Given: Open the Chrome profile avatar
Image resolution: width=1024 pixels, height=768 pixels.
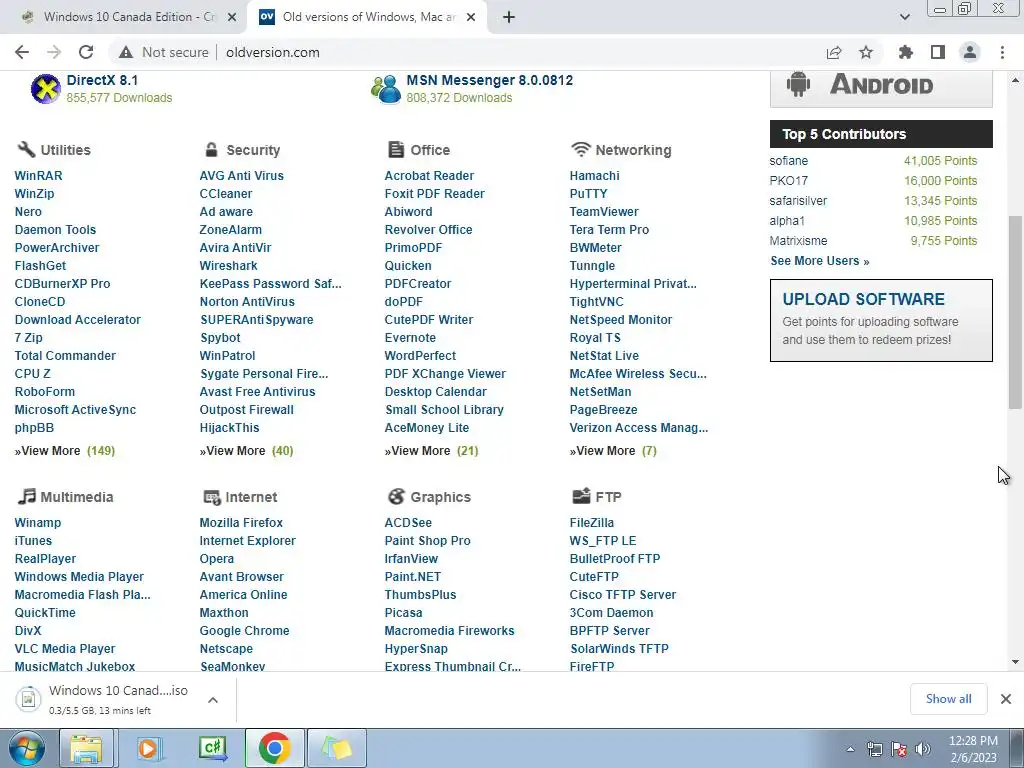Looking at the screenshot, I should (970, 52).
